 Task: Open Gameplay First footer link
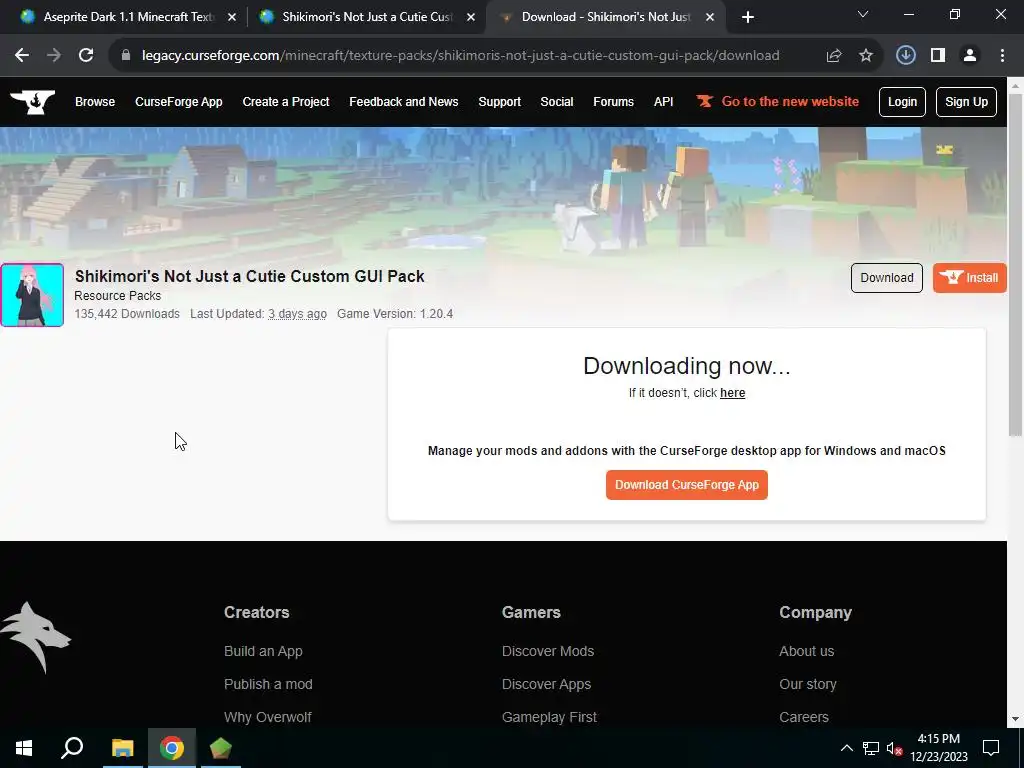549,717
